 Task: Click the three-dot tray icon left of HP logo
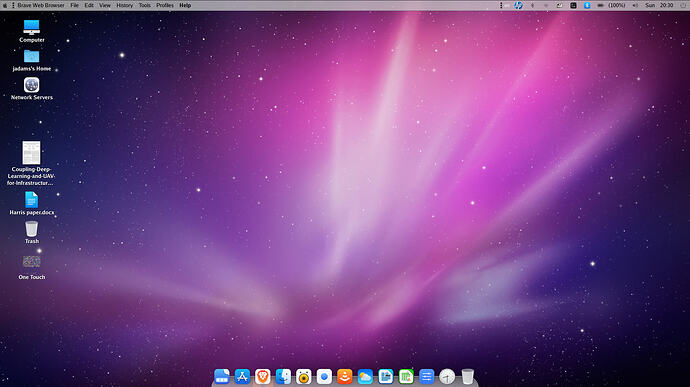[x=501, y=5]
